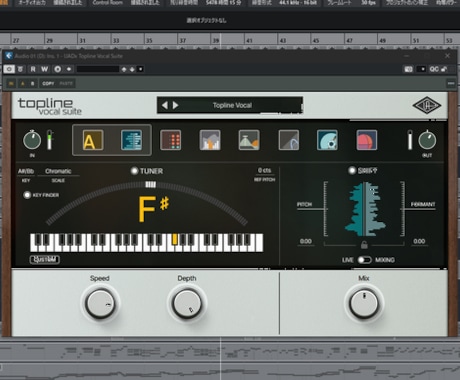Click the 0 cts REF PITCH value
This screenshot has width=460, height=380.
pos(264,170)
